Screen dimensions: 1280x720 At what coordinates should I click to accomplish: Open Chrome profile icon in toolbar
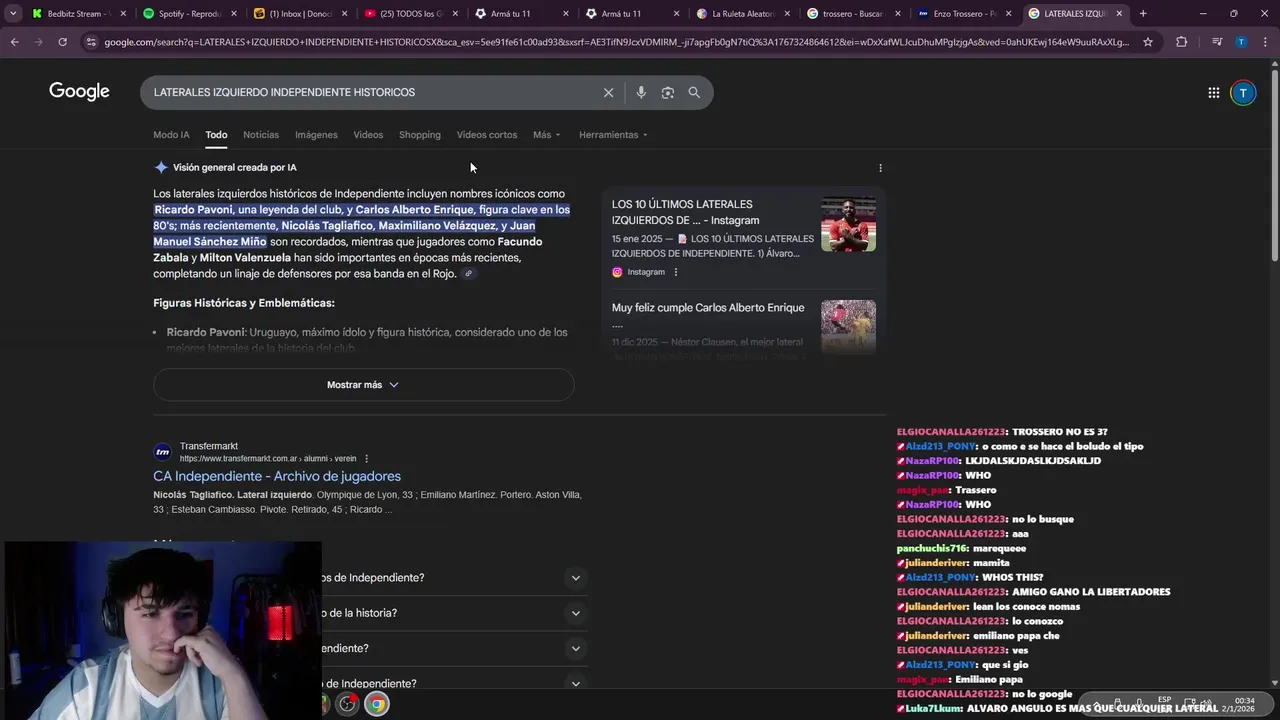coord(1241,42)
